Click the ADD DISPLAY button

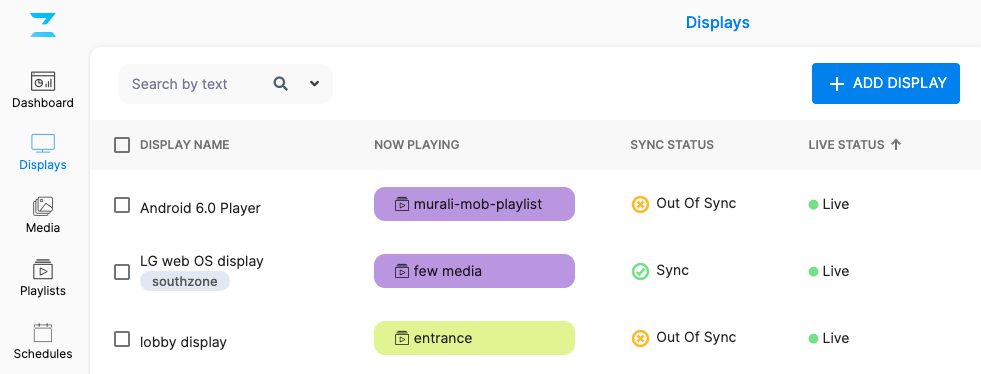(x=886, y=83)
